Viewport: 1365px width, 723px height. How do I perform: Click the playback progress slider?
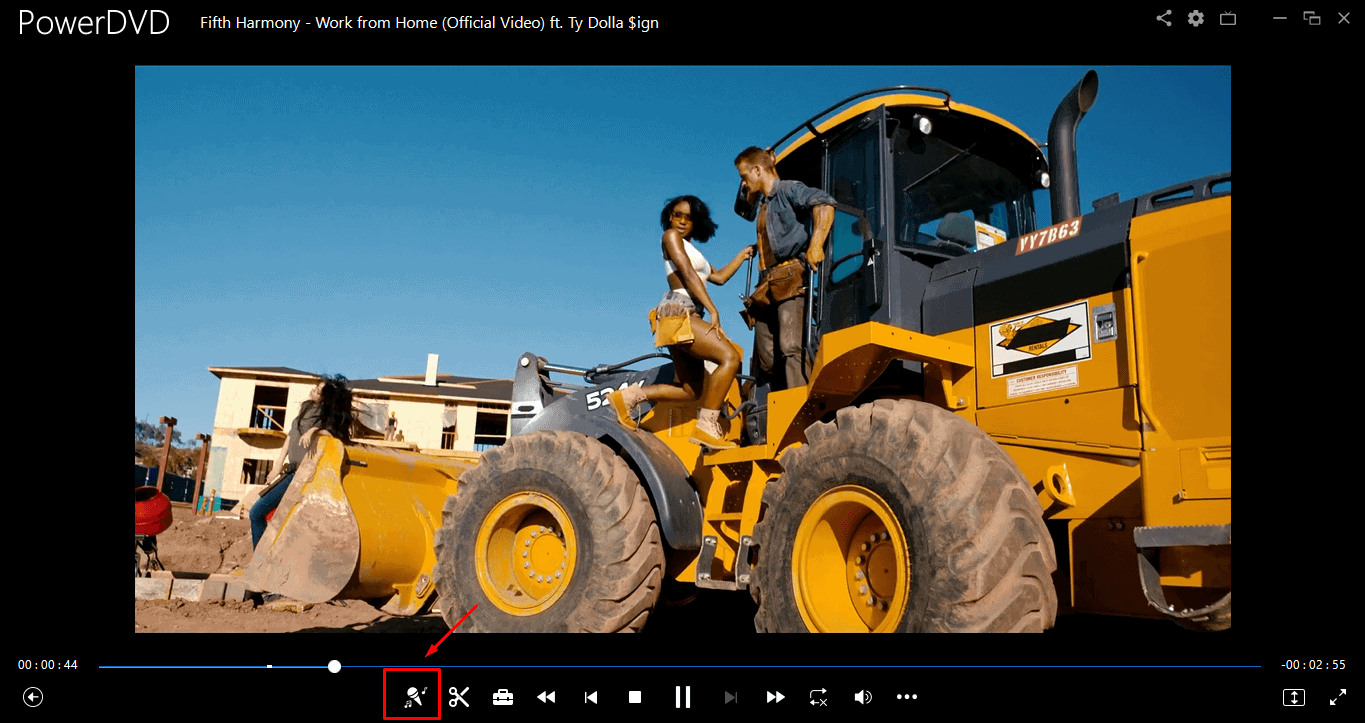tap(334, 665)
